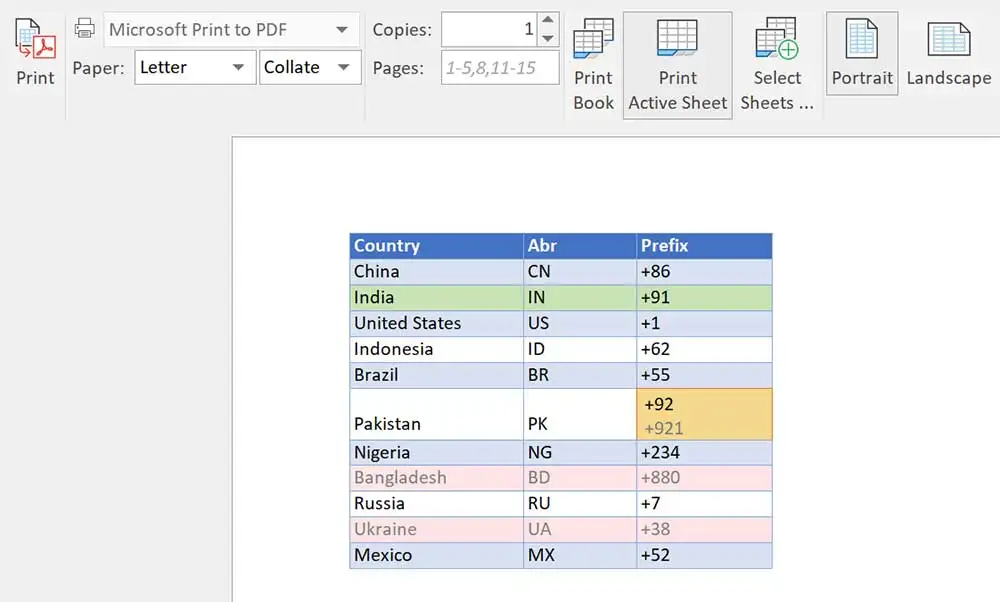
Task: Click the +55 prefix cell
Action: coord(704,375)
